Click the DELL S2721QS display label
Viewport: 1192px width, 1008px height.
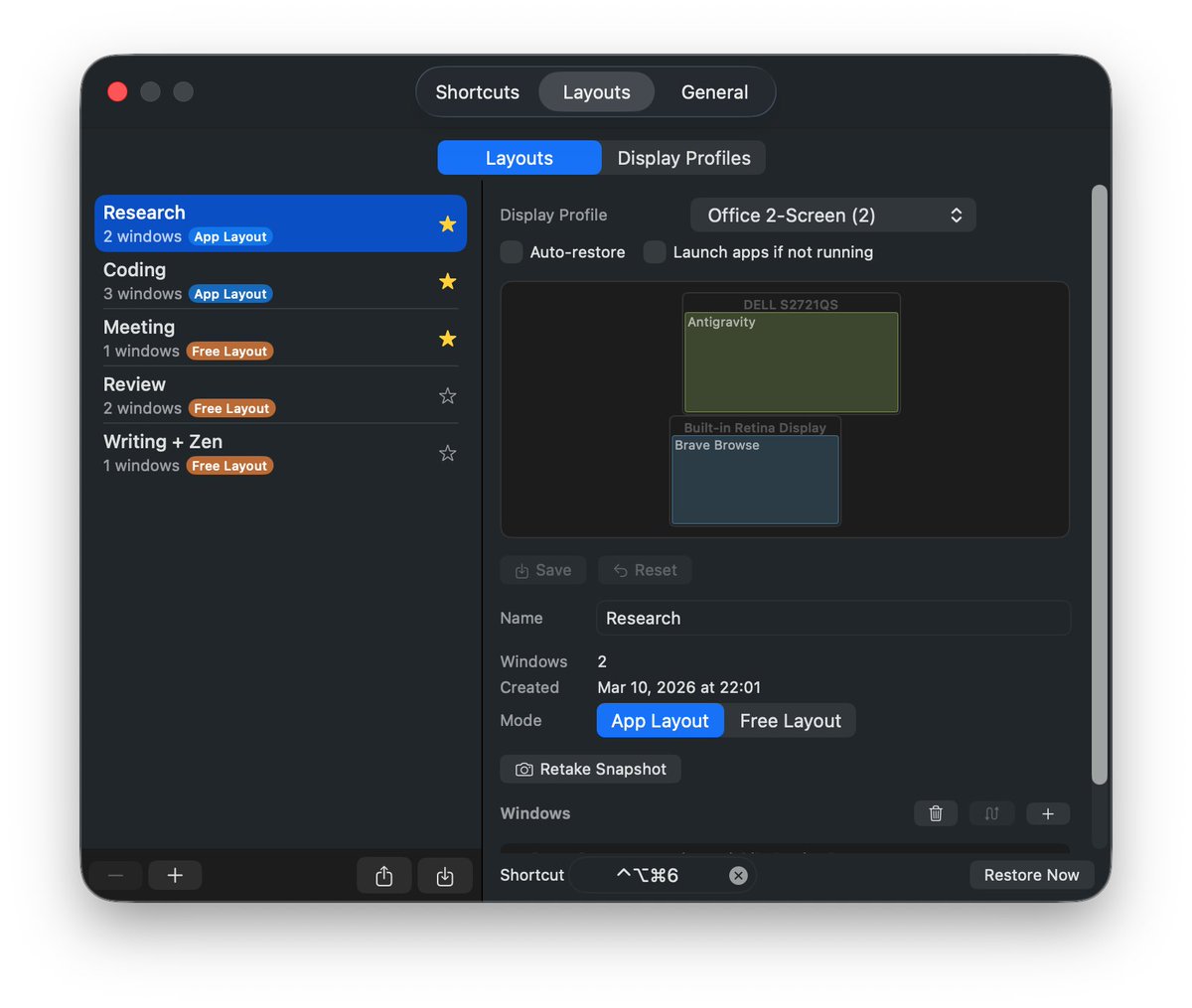click(x=791, y=304)
